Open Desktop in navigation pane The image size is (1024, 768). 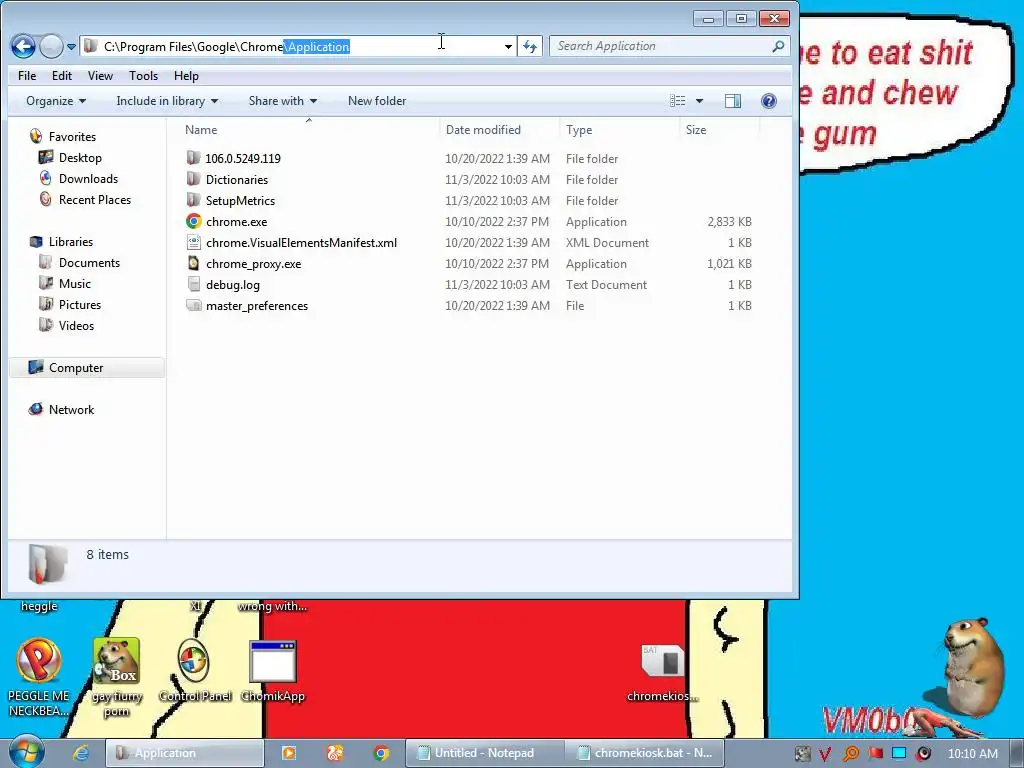(x=80, y=157)
